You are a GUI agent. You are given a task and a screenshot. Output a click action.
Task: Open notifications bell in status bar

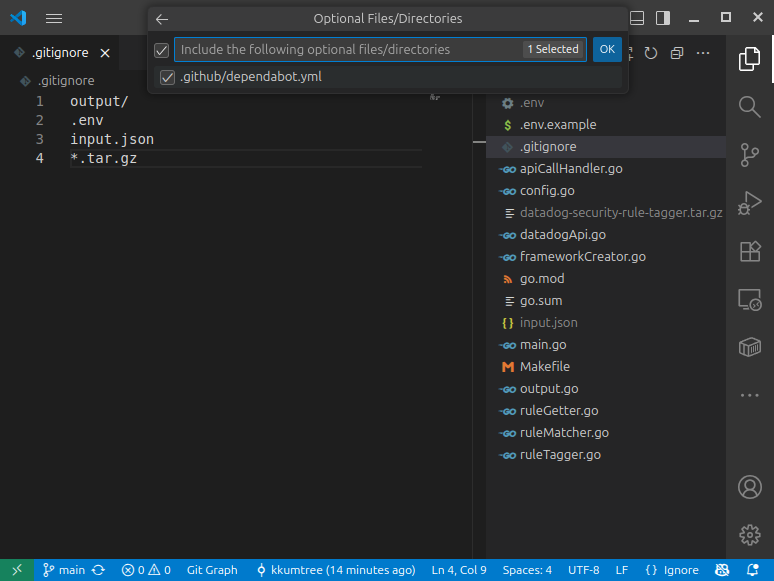pos(753,570)
